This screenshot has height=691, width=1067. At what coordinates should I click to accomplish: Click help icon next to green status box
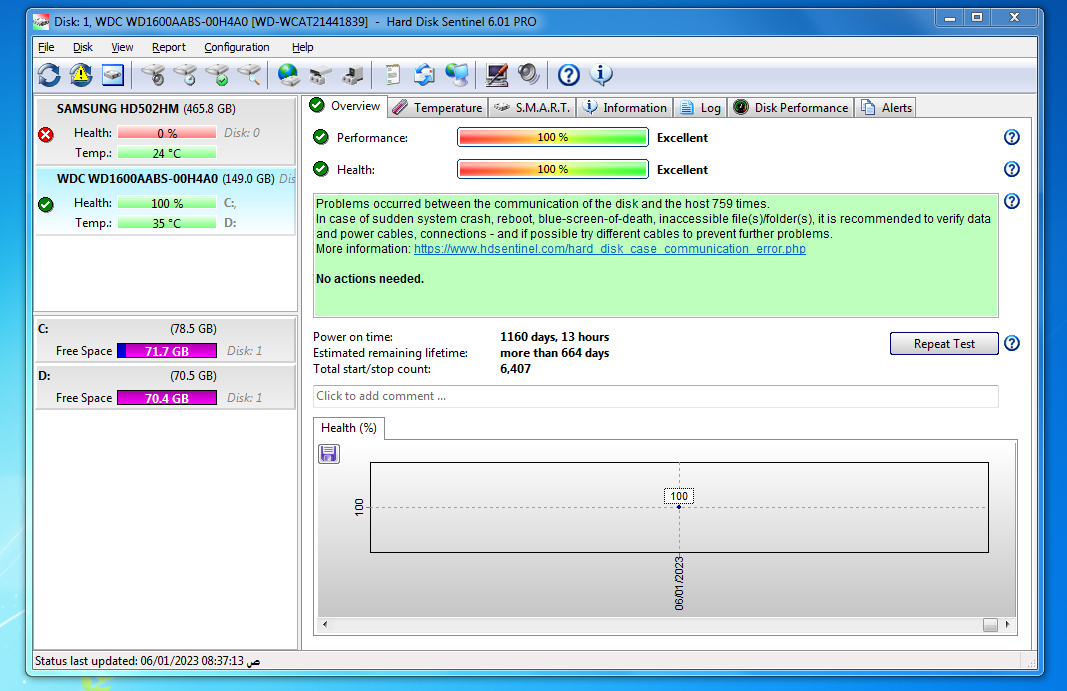tap(1012, 202)
